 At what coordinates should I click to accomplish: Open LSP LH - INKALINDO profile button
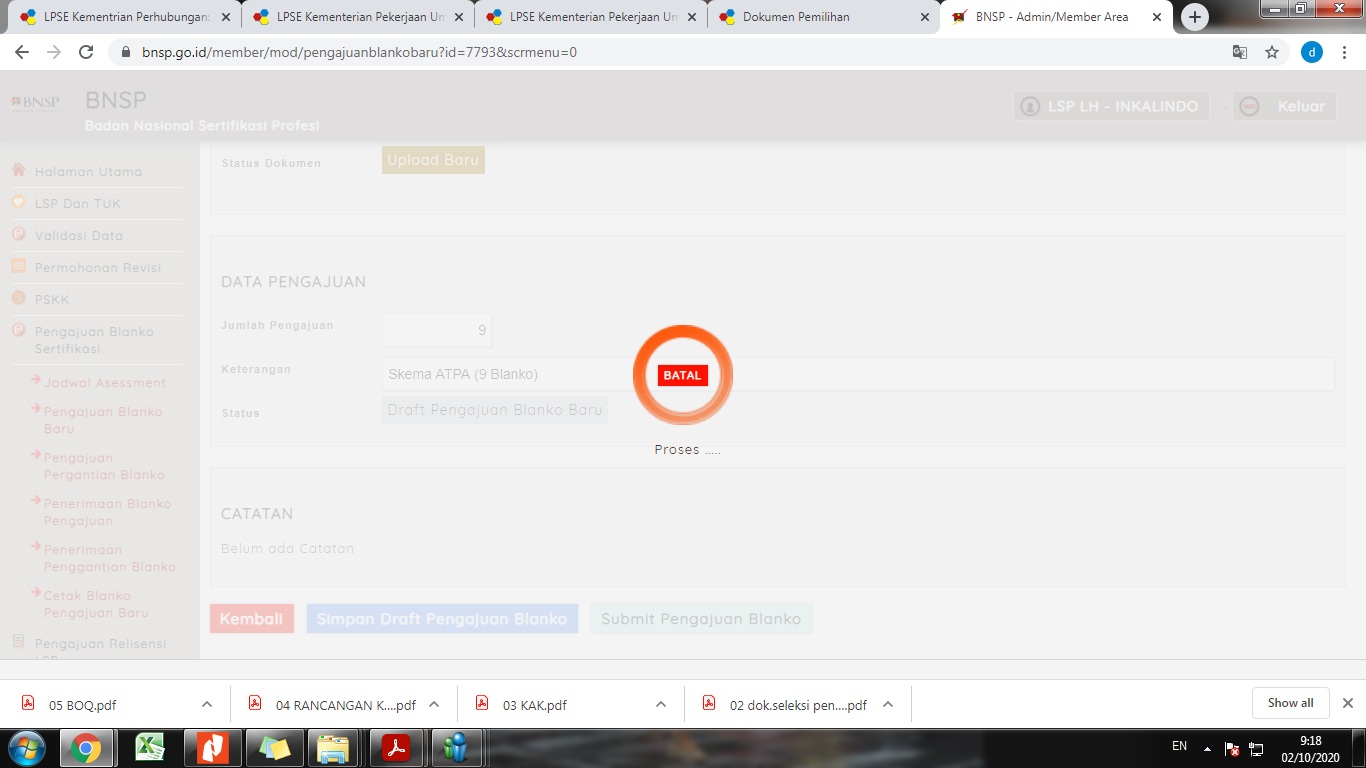[1111, 106]
